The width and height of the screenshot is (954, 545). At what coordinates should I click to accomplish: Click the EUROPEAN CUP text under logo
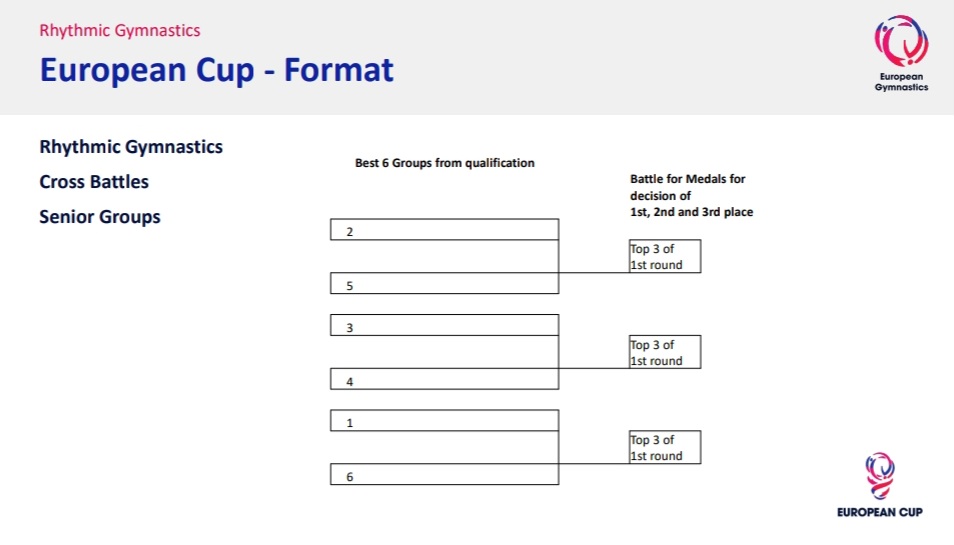880,512
